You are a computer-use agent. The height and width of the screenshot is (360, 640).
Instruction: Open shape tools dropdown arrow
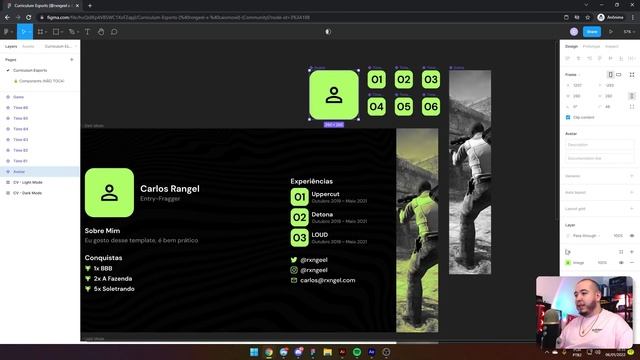click(x=62, y=32)
